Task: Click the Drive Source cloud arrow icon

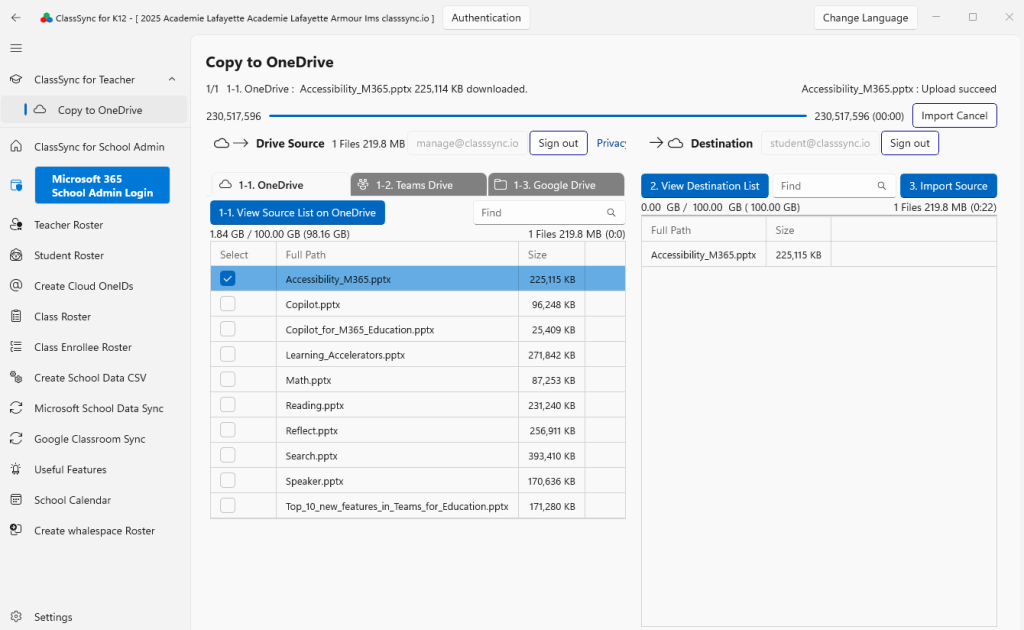Action: point(231,143)
